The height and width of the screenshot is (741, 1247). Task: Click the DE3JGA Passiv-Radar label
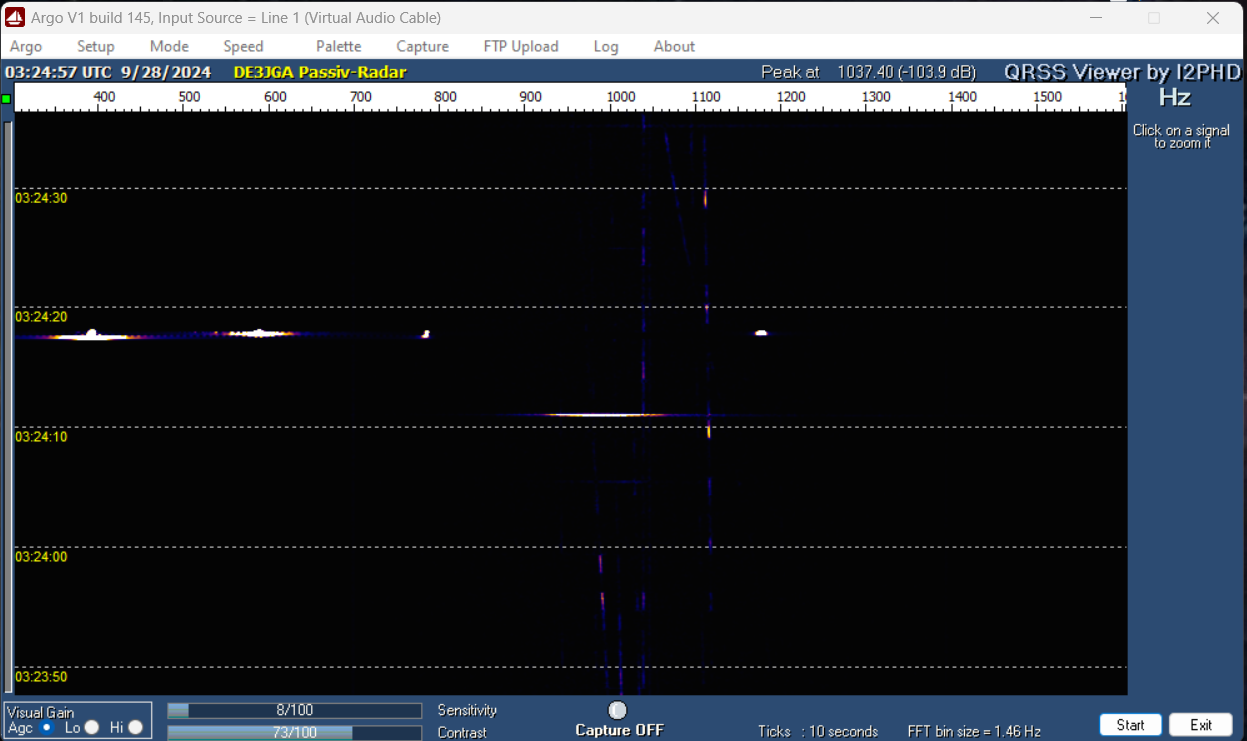[320, 72]
